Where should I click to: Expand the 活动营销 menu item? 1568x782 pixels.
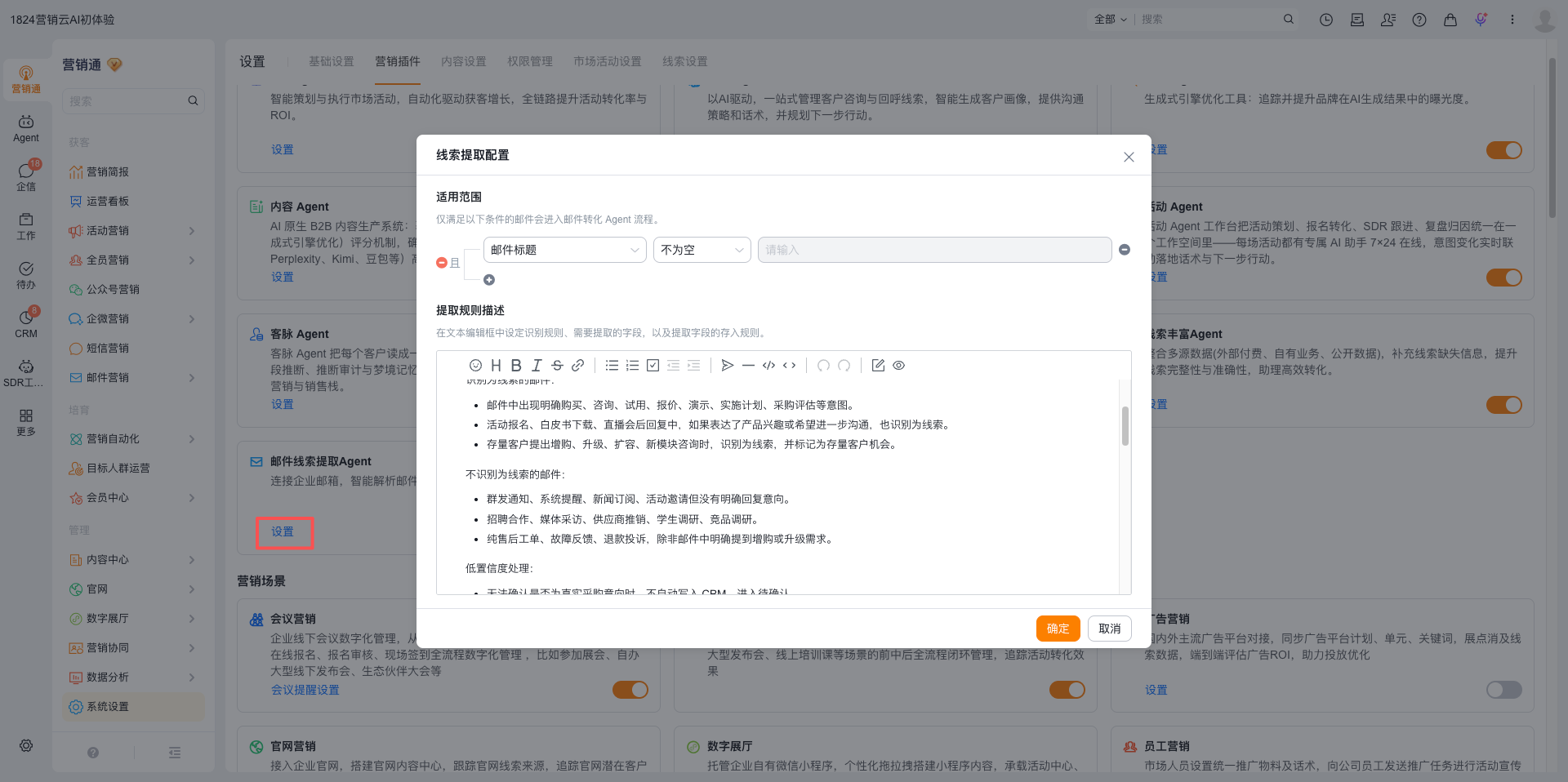pos(133,231)
